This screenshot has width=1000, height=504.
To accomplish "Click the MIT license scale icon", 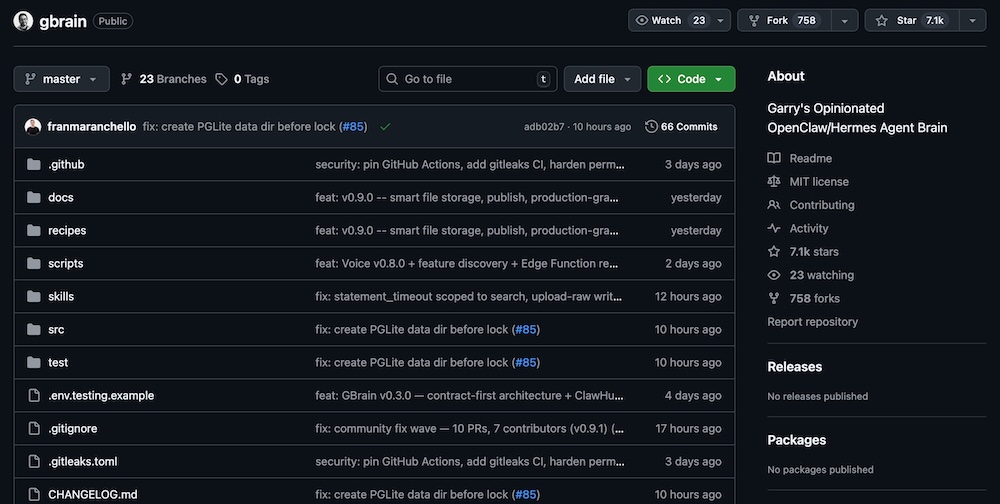I will click(x=774, y=182).
